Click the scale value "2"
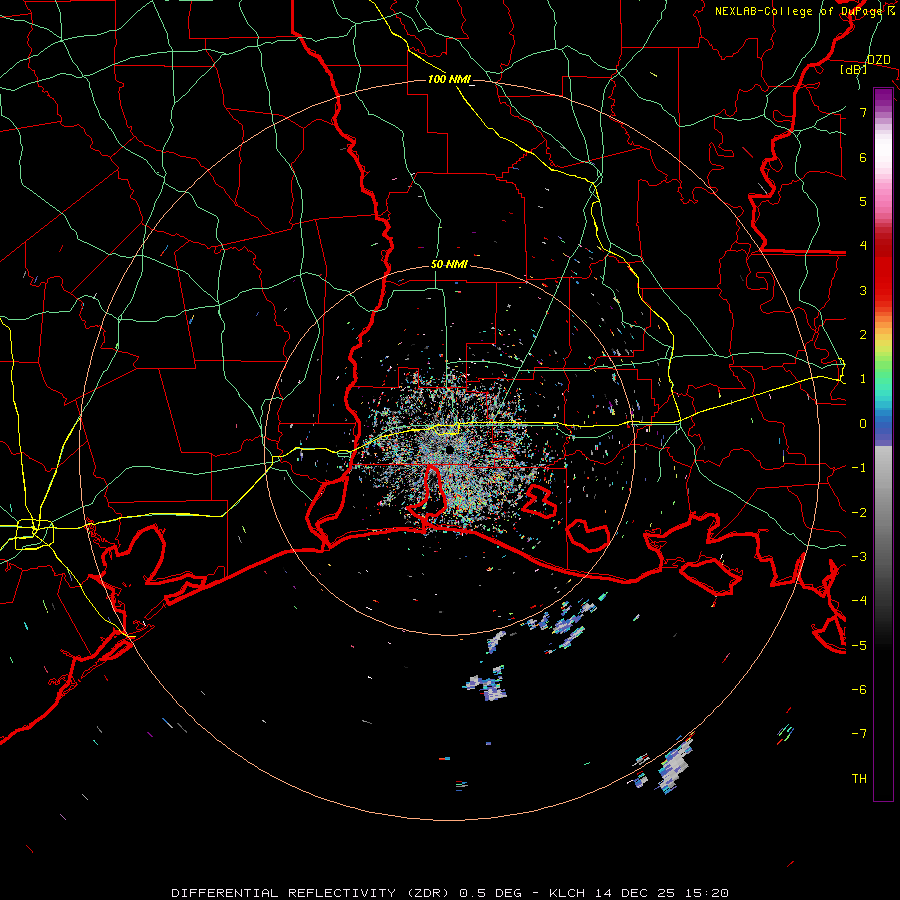The height and width of the screenshot is (900, 900). (x=863, y=335)
